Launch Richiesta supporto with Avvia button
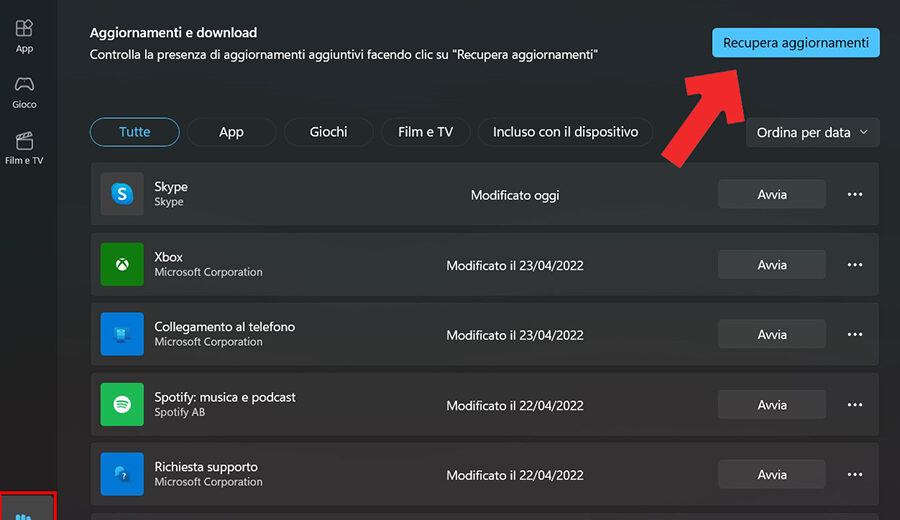 coord(772,475)
